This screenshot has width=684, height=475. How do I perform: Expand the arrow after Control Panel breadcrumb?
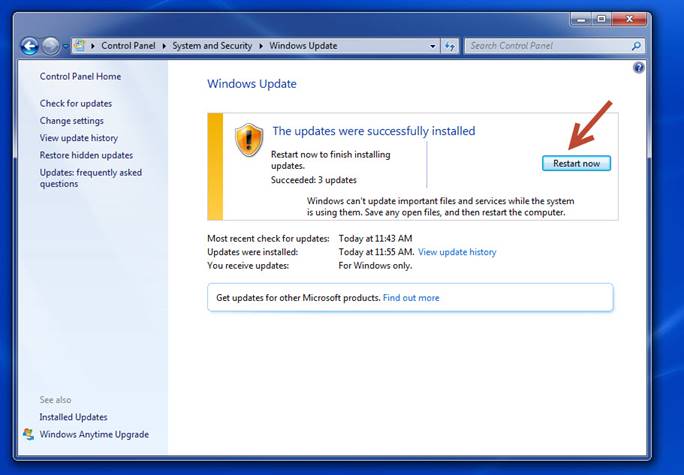tap(167, 46)
